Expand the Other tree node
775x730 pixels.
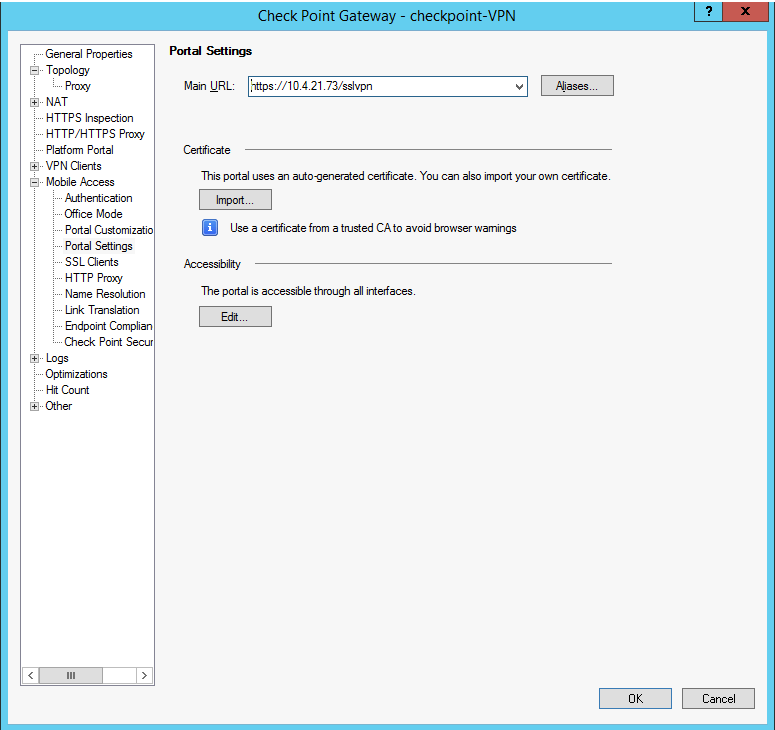tap(35, 406)
